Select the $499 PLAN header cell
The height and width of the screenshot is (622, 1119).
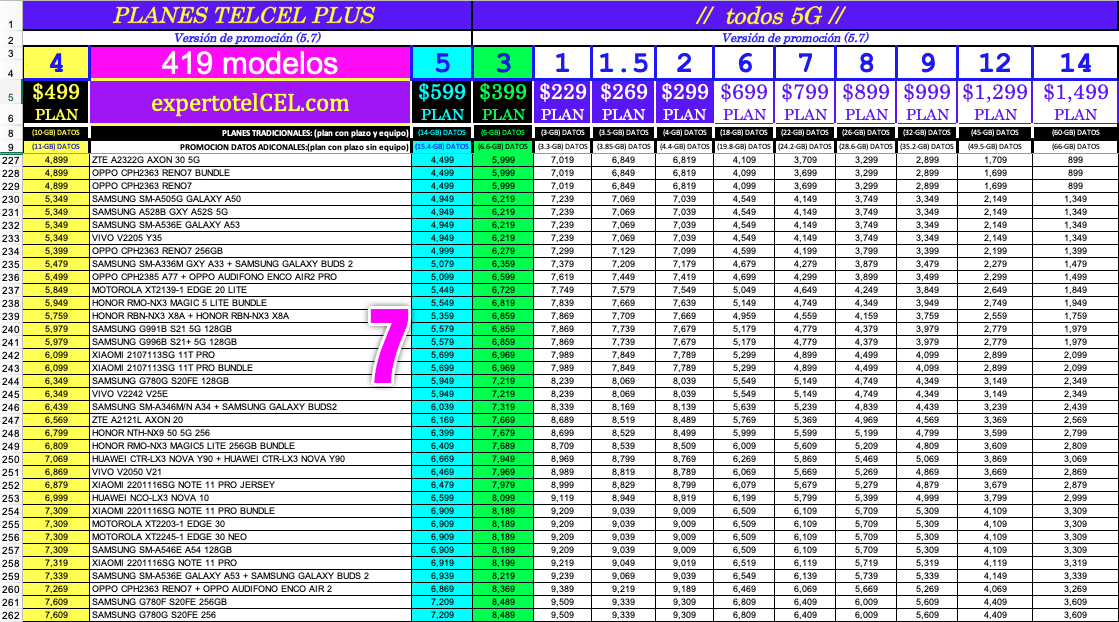[x=56, y=102]
